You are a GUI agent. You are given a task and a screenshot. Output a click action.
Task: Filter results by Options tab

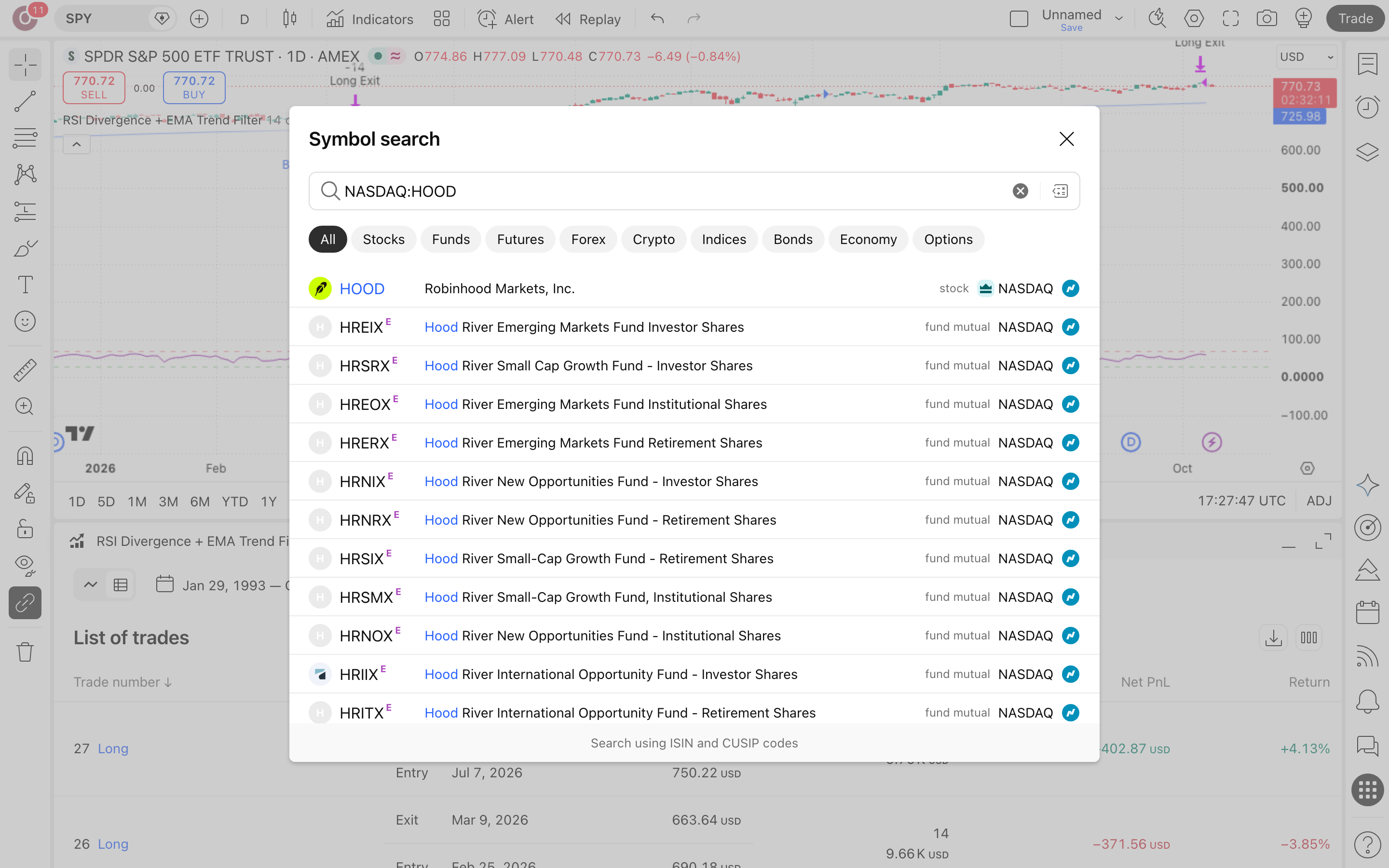[x=948, y=239]
